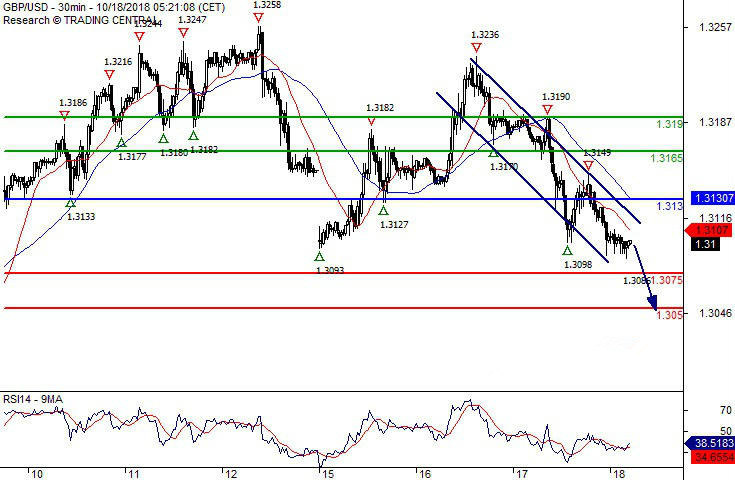Click the 1.3098 trough price label
The image size is (735, 480).
click(578, 265)
